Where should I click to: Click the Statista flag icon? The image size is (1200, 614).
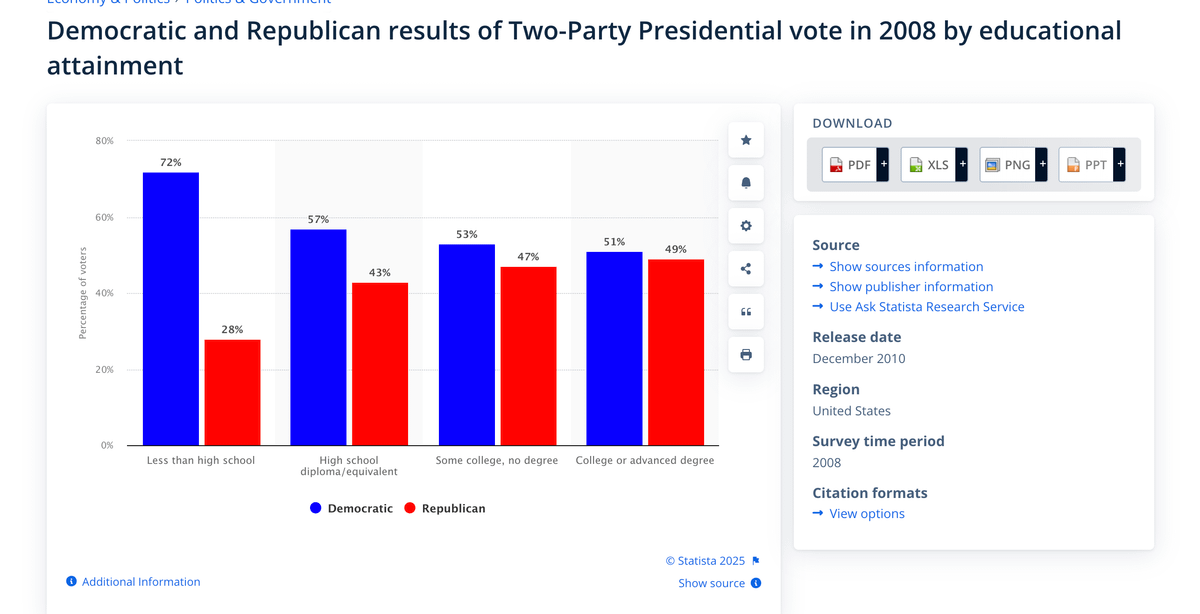point(756,561)
